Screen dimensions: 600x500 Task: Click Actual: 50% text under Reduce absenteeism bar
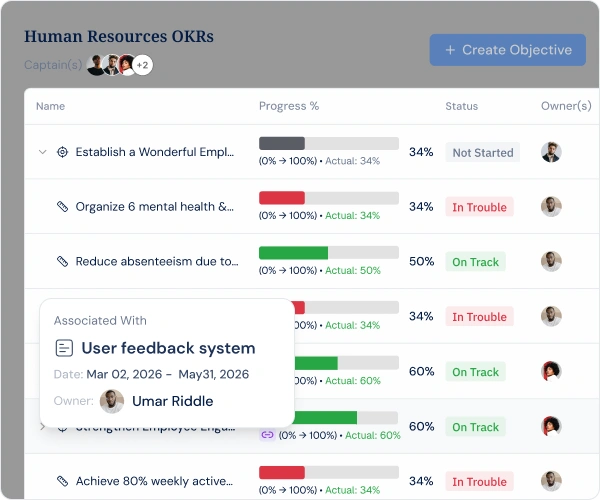coord(353,270)
